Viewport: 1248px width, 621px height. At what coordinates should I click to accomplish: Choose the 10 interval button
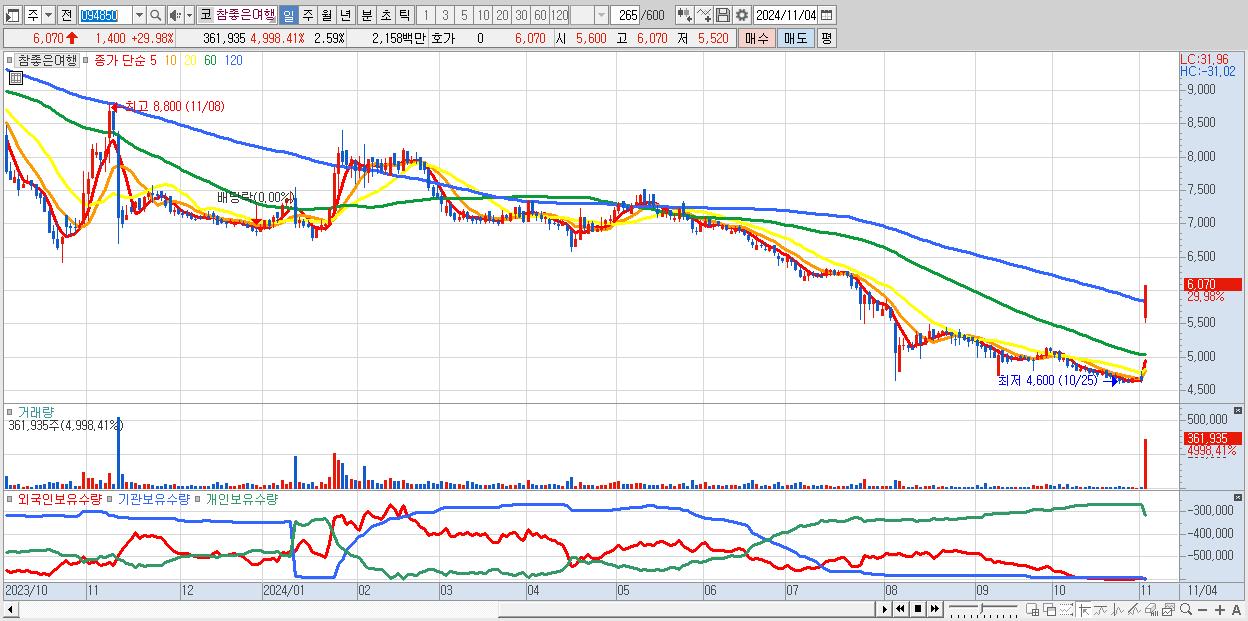pyautogui.click(x=483, y=15)
